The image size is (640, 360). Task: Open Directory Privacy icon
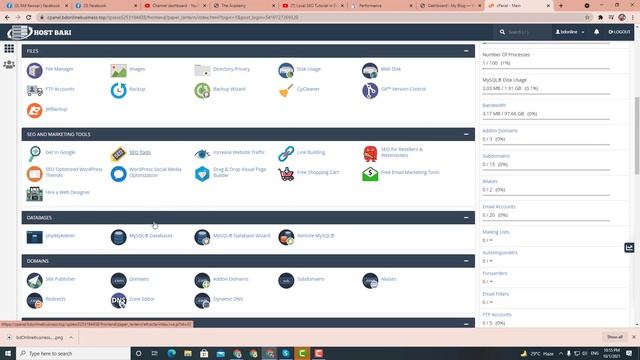(x=202, y=70)
